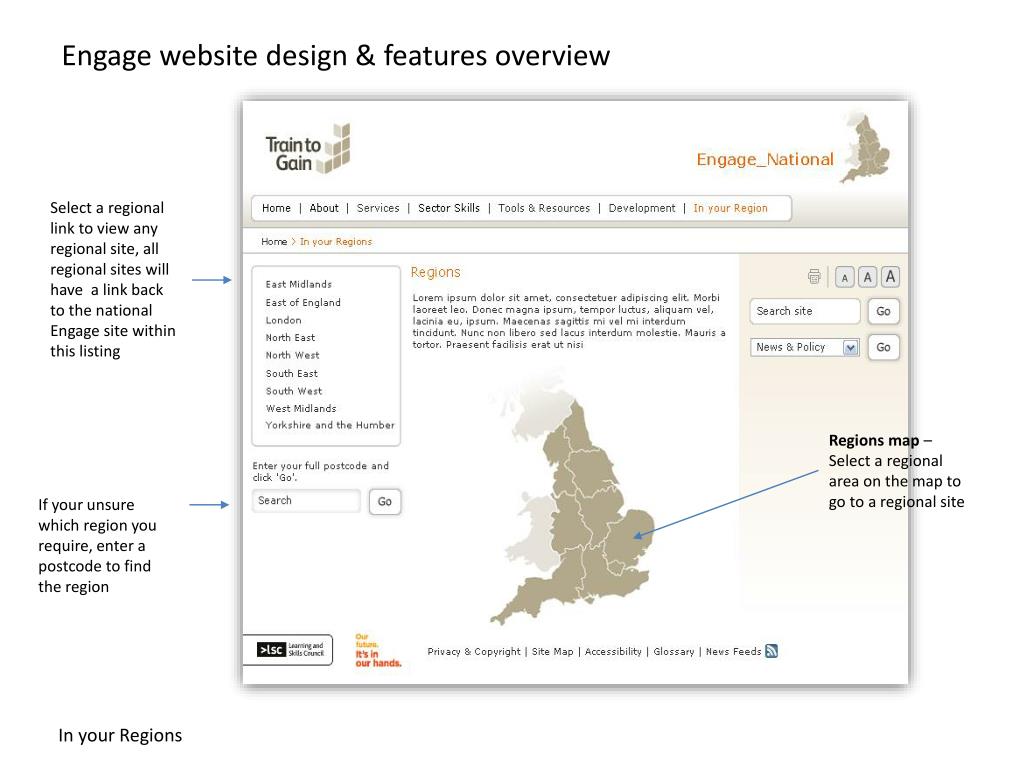Screen dimensions: 1024x768
Task: Open the About menu item
Action: click(x=324, y=208)
